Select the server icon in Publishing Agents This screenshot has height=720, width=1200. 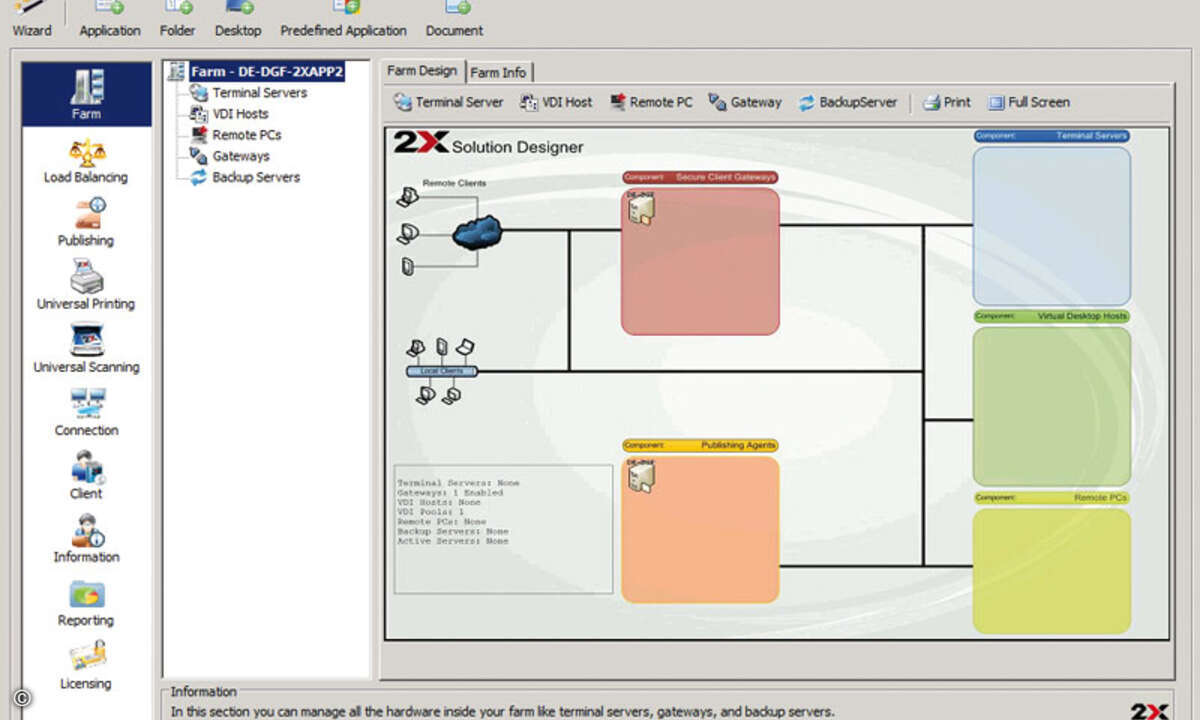640,477
